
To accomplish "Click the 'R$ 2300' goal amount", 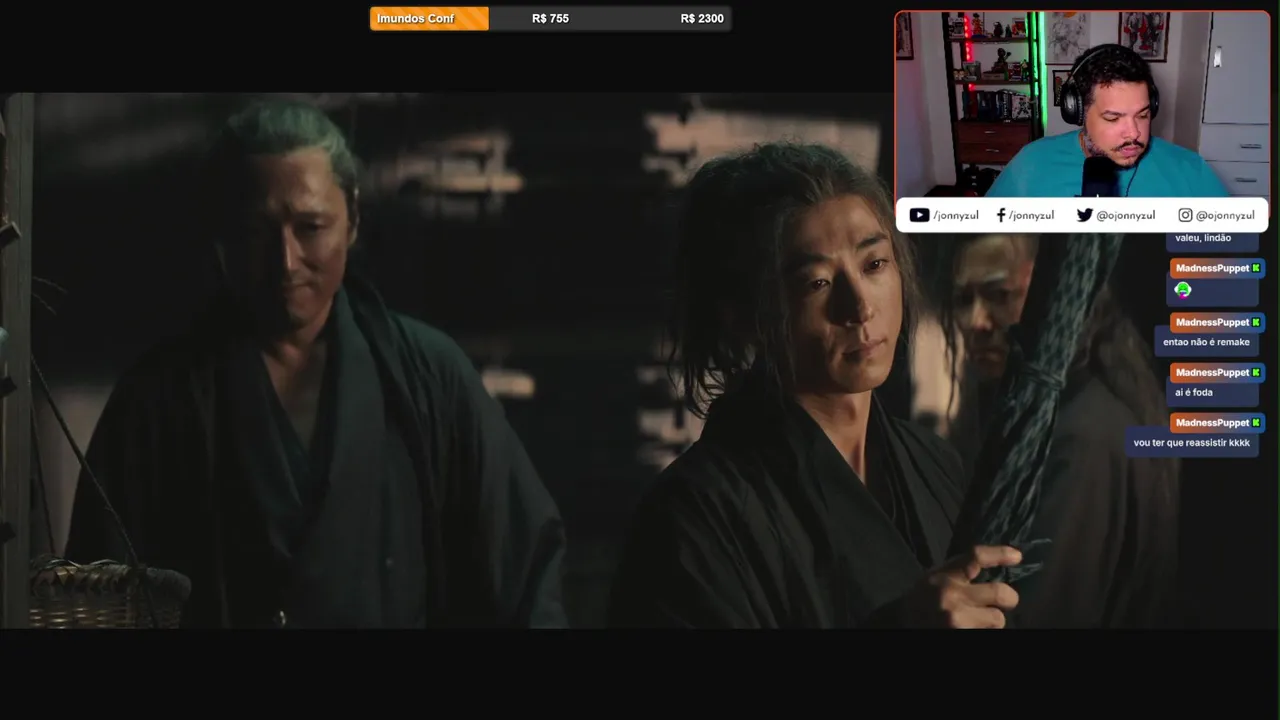I will click(702, 18).
